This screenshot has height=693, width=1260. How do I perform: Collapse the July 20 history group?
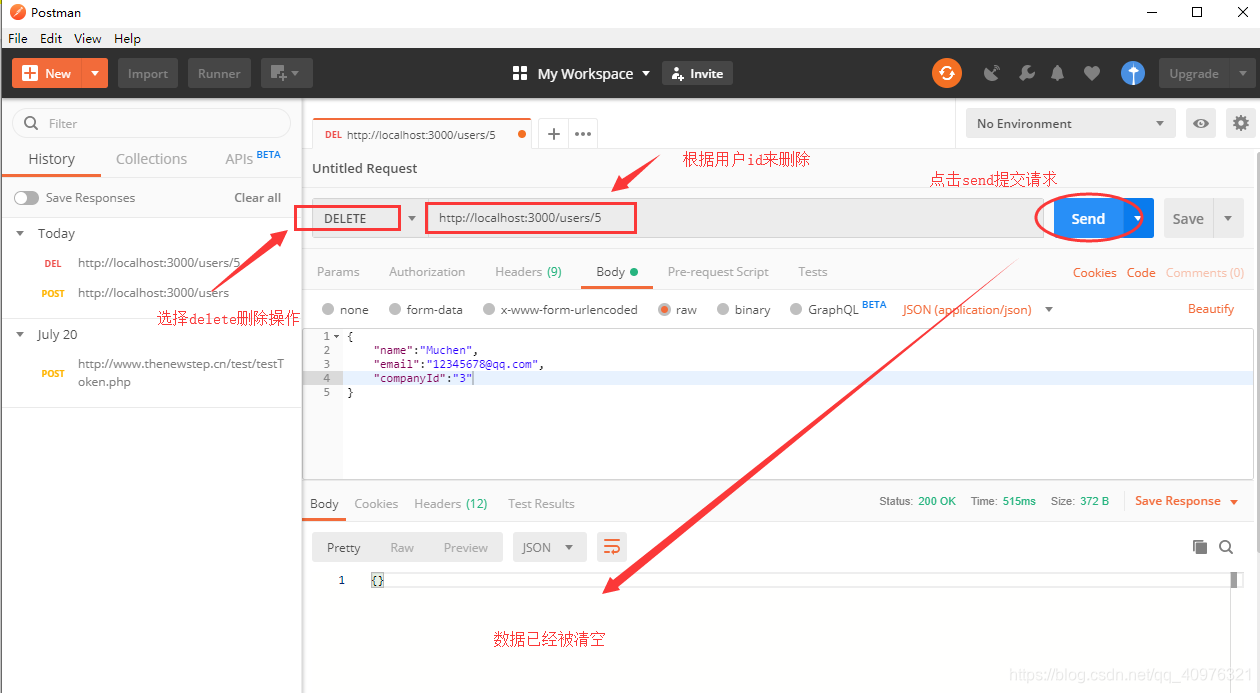(x=20, y=335)
